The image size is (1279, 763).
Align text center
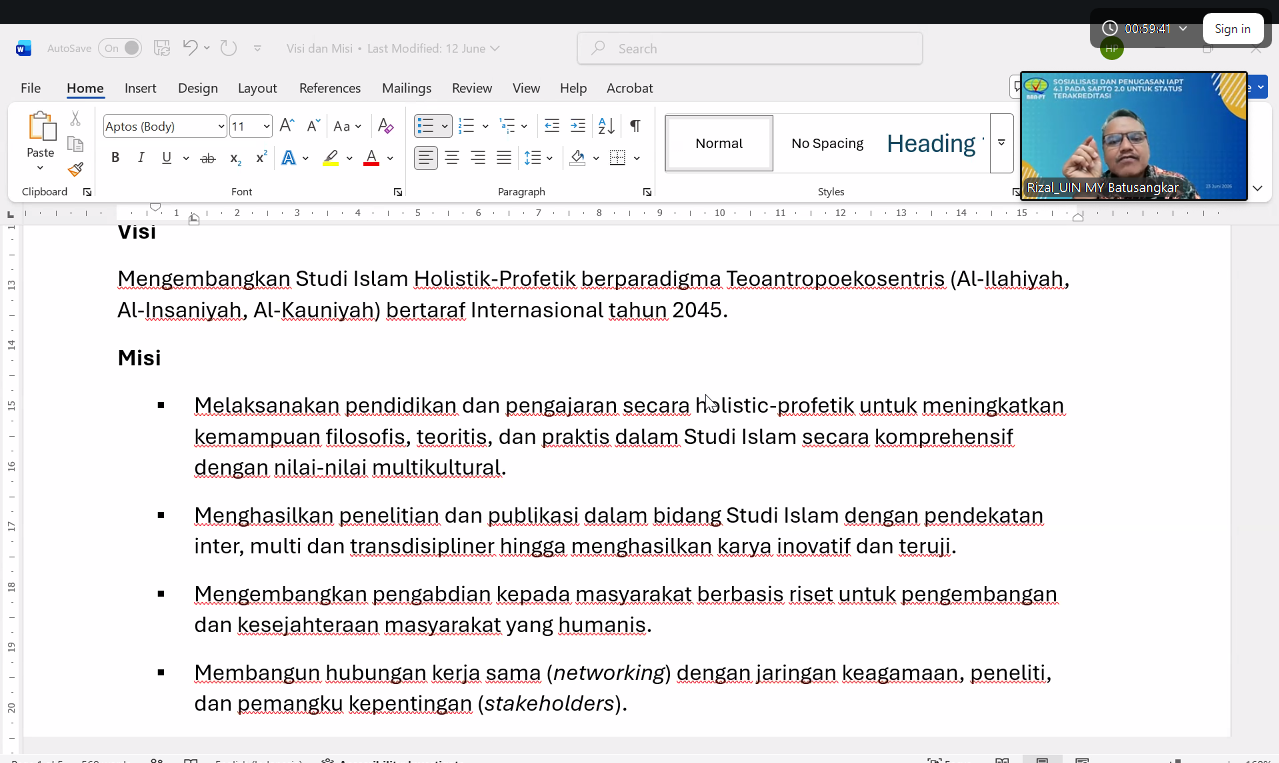click(x=452, y=158)
